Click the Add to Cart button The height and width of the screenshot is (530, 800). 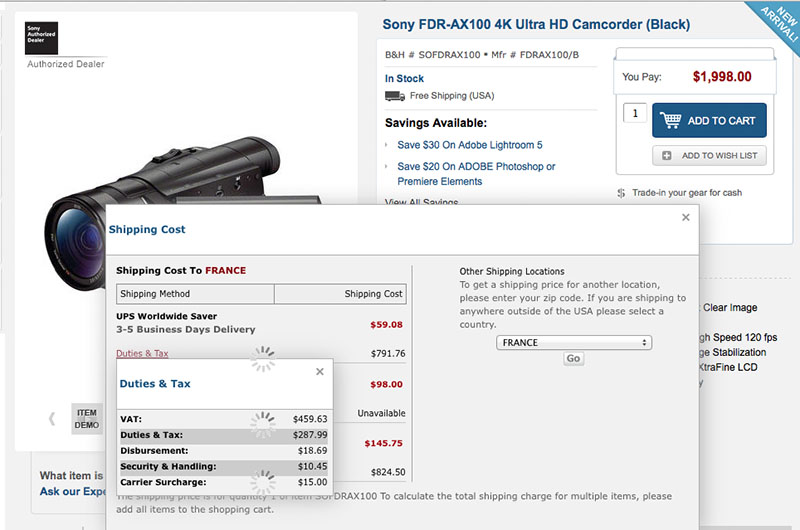tap(709, 120)
